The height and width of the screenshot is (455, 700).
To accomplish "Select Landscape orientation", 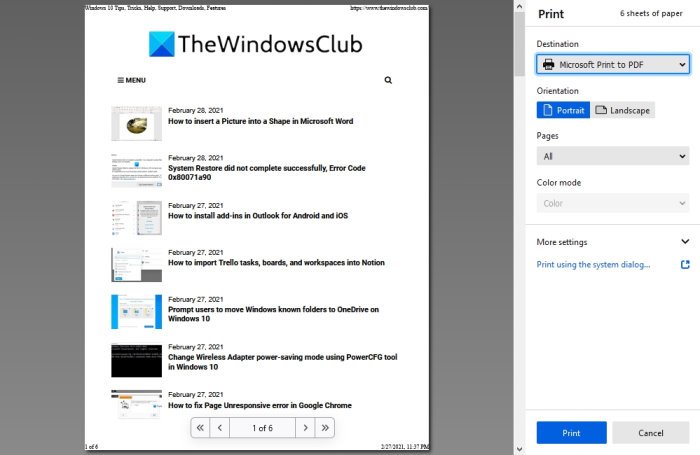I will [x=623, y=110].
